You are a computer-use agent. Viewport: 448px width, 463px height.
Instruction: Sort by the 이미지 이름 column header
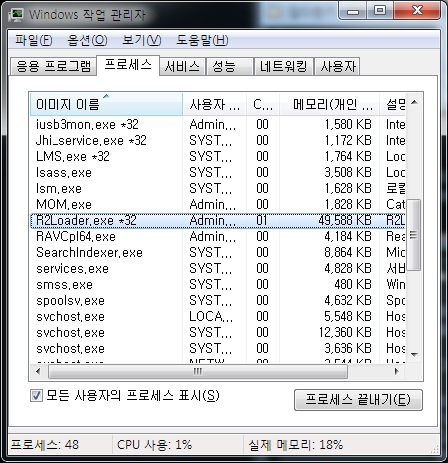tap(106, 105)
